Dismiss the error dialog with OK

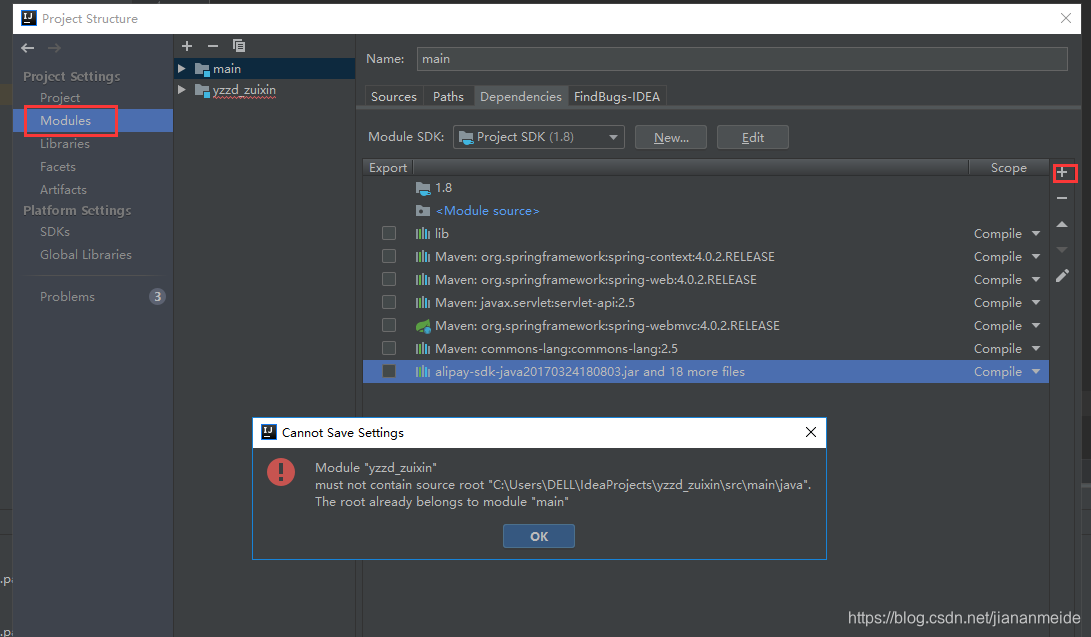[538, 535]
